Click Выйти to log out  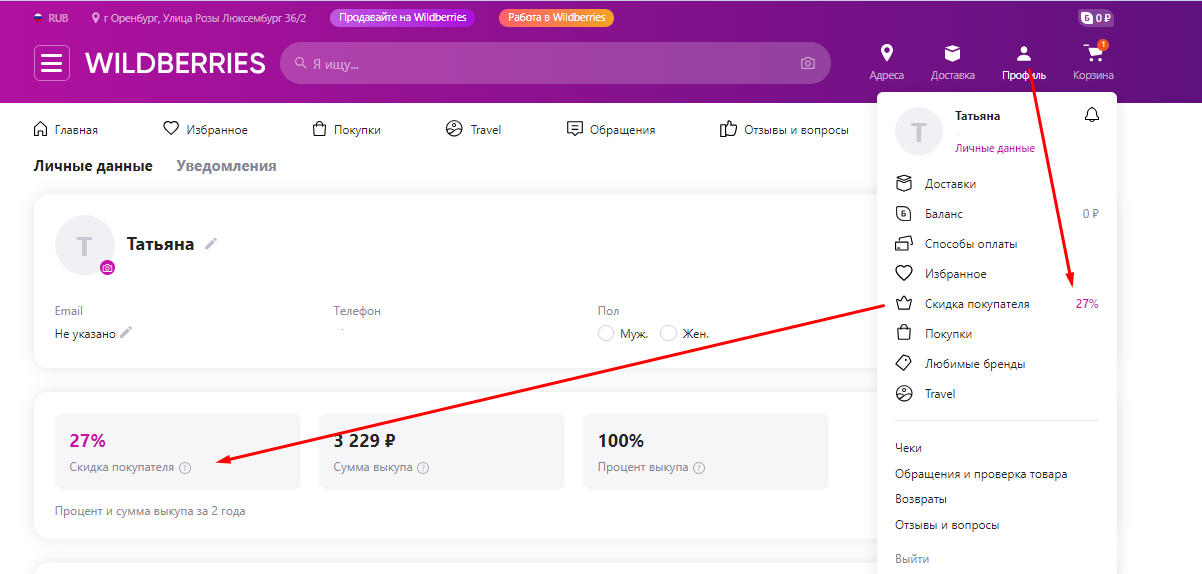click(x=912, y=559)
